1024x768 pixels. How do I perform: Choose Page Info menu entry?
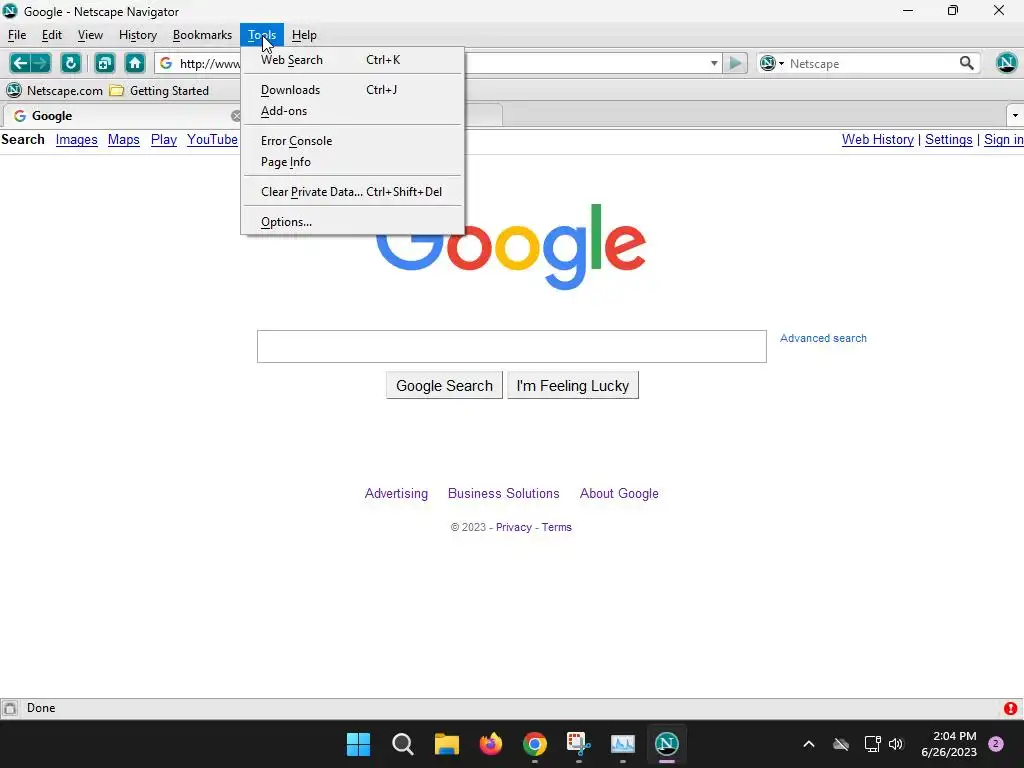(353, 162)
